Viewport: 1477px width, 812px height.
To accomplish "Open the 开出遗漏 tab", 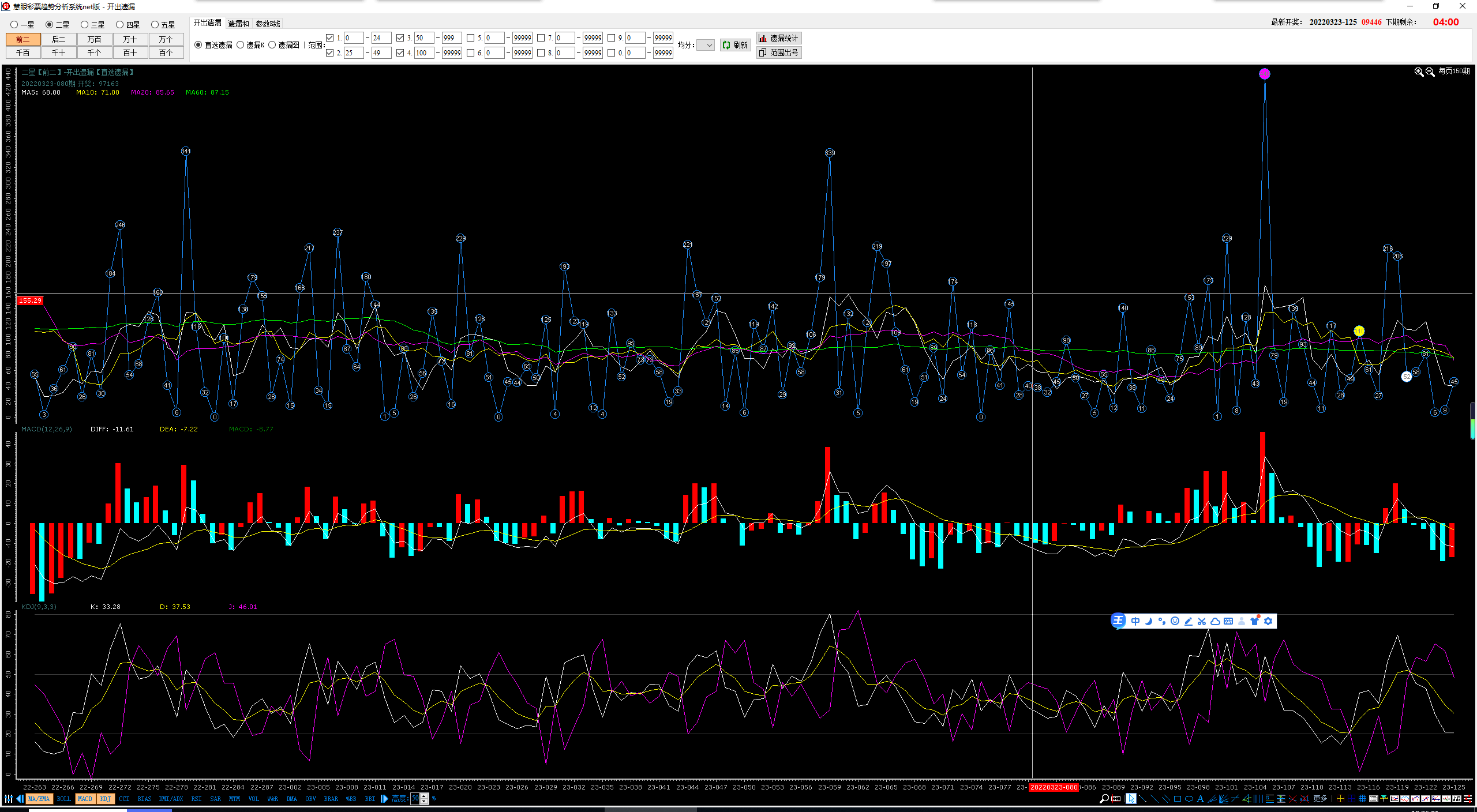I will [x=208, y=22].
